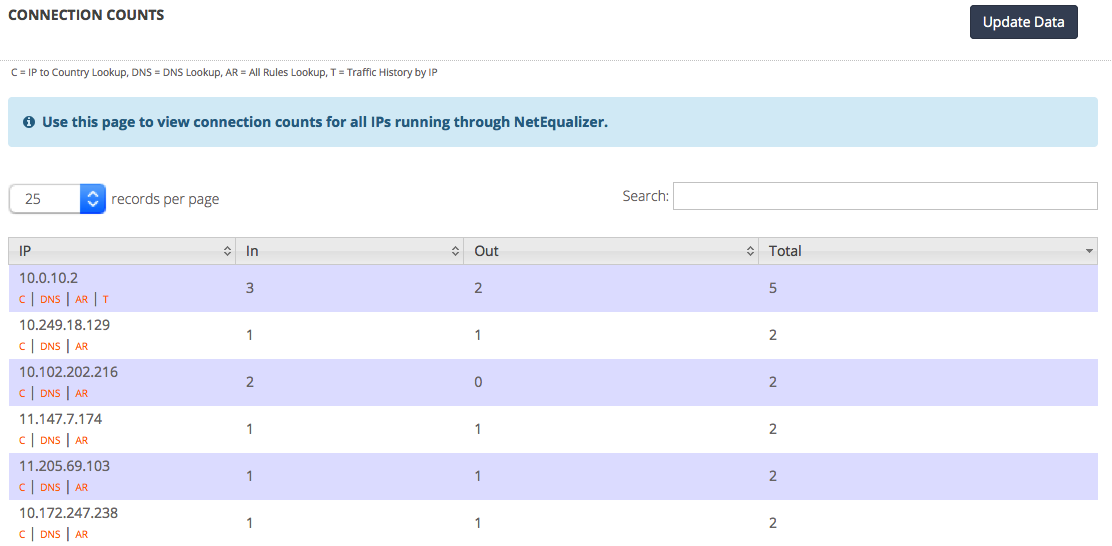
Task: Open country lookup (C) for 10.0.10.2
Action: click(22, 300)
